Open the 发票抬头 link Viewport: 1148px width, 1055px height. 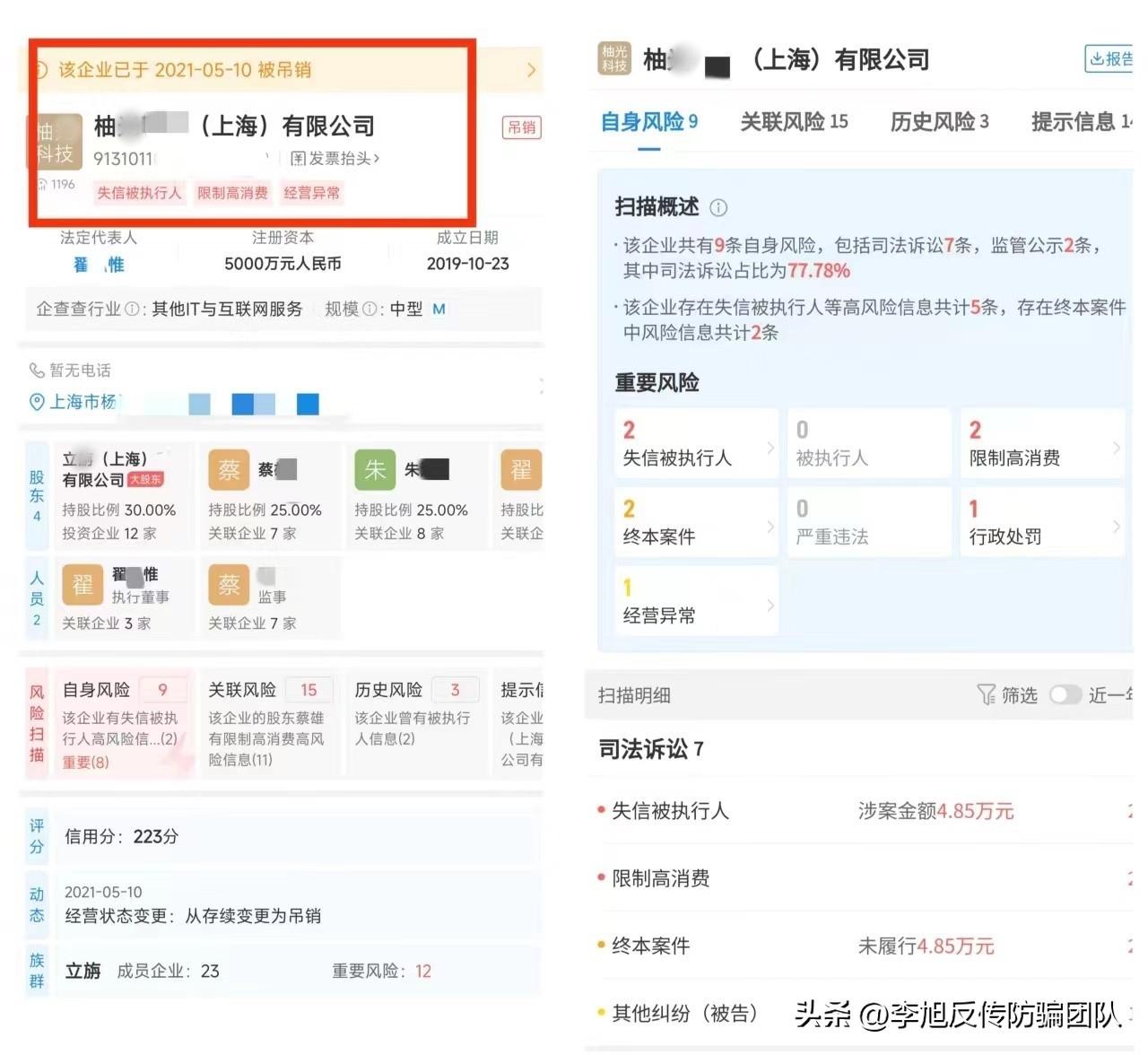[335, 159]
